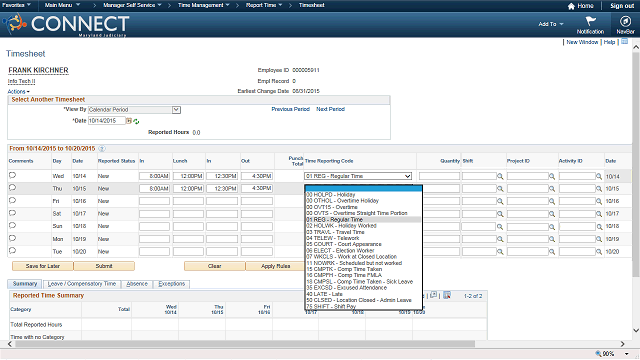Open the comment bubble for the Wed 10/14 row
This screenshot has height=360, width=640.
tap(12, 175)
